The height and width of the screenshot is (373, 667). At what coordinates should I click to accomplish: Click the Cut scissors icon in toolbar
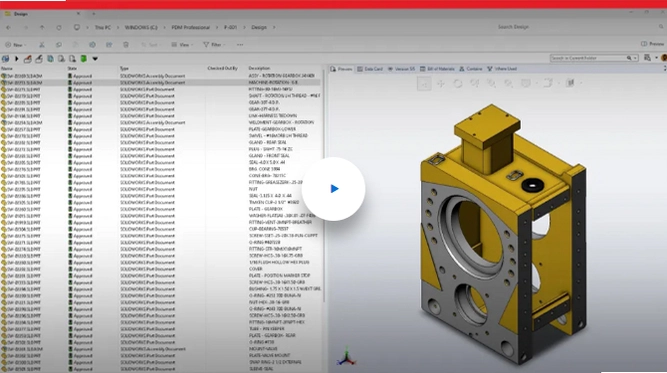42,45
